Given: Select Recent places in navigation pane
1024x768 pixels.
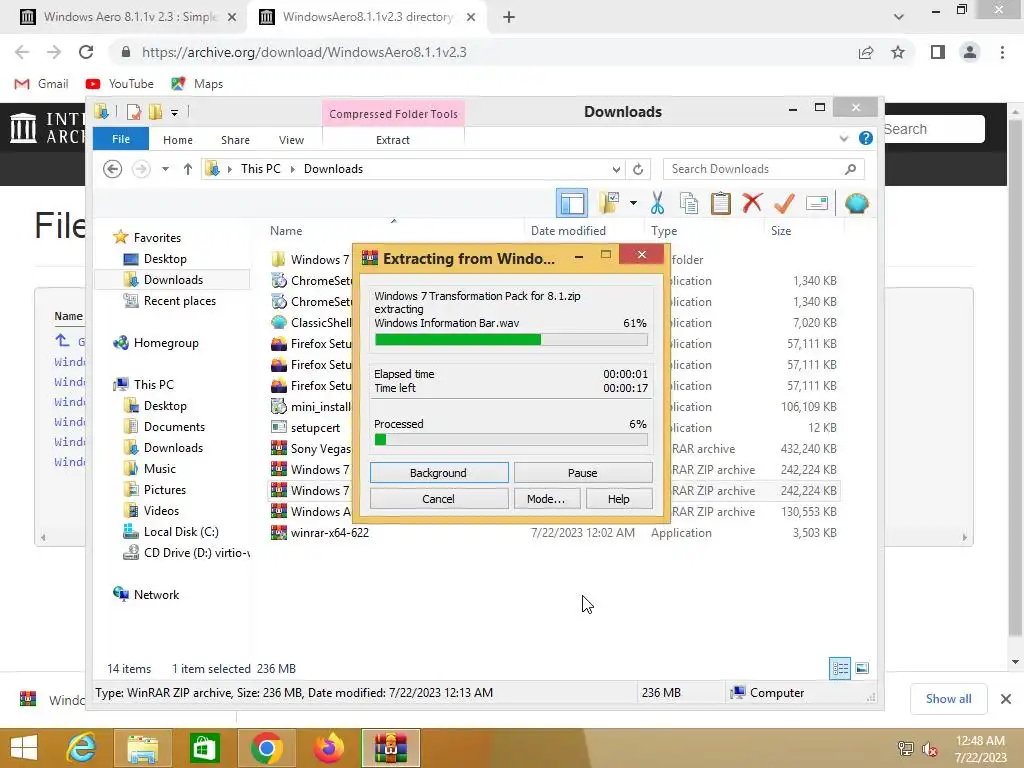Looking at the screenshot, I should [x=180, y=301].
